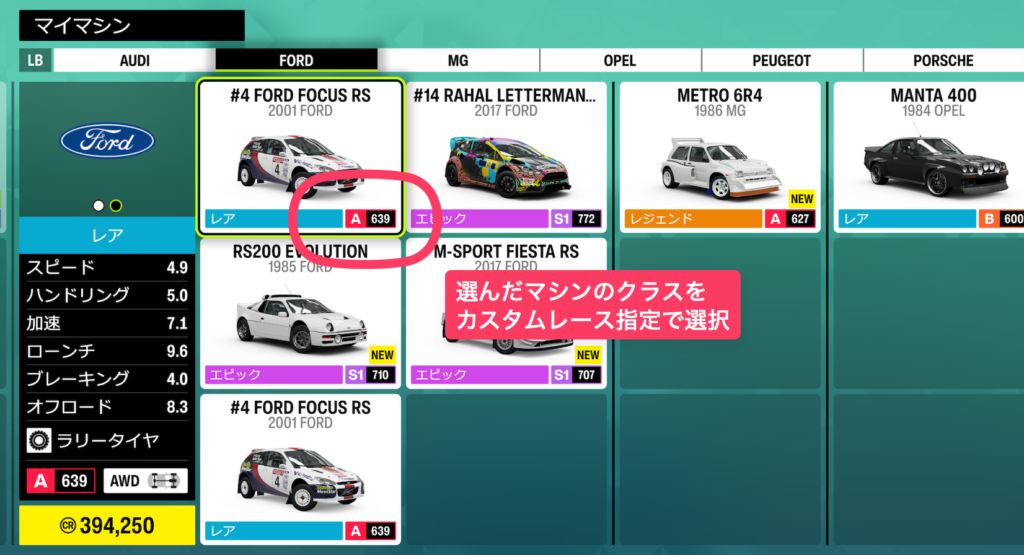Click the blue レア bar on Manta 400
The width and height of the screenshot is (1024, 555).
point(907,219)
